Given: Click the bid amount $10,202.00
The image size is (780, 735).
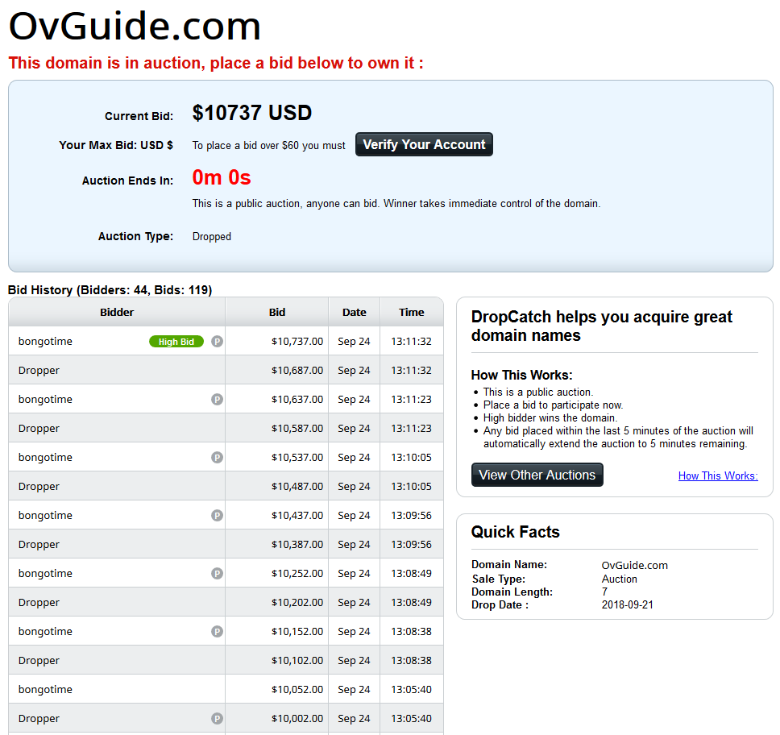Looking at the screenshot, I should (297, 603).
